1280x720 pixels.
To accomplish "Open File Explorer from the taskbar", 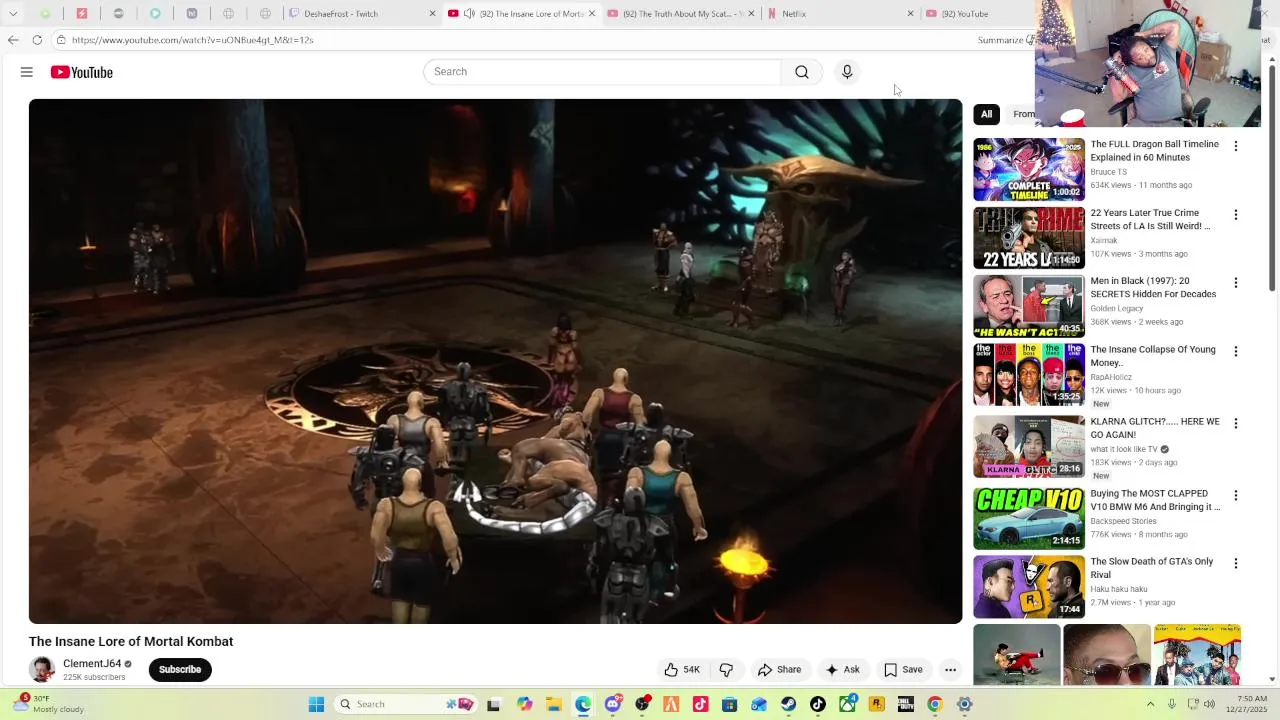I will (x=554, y=704).
